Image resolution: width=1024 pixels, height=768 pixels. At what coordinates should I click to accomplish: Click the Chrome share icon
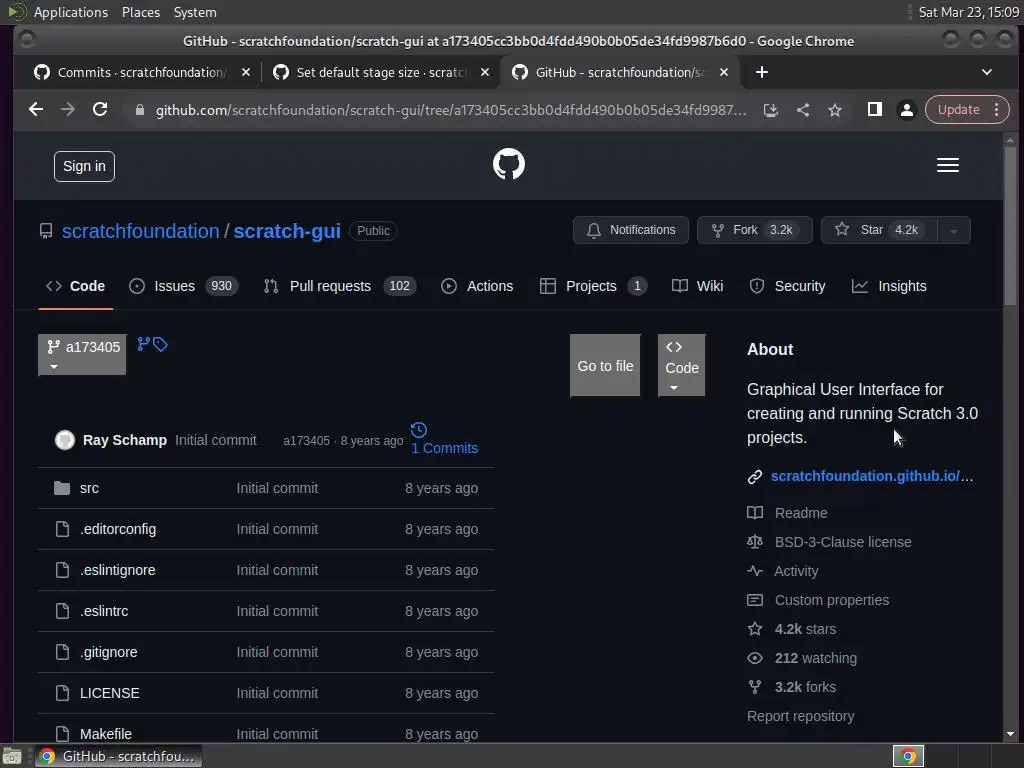(803, 110)
